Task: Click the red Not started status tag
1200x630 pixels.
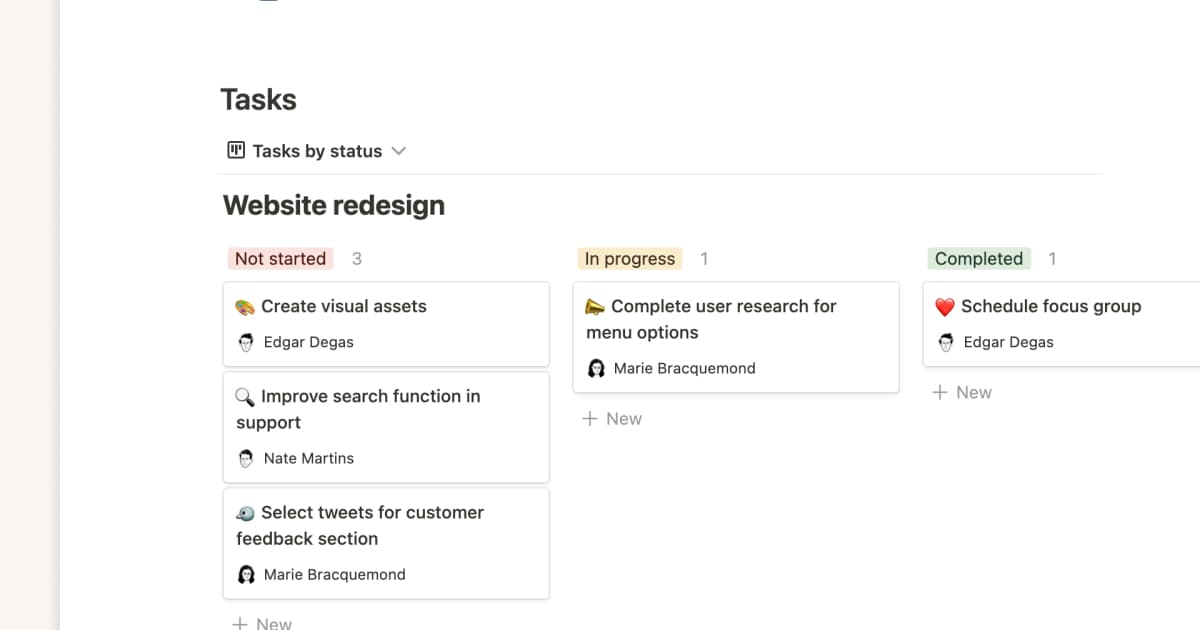Action: coord(280,258)
